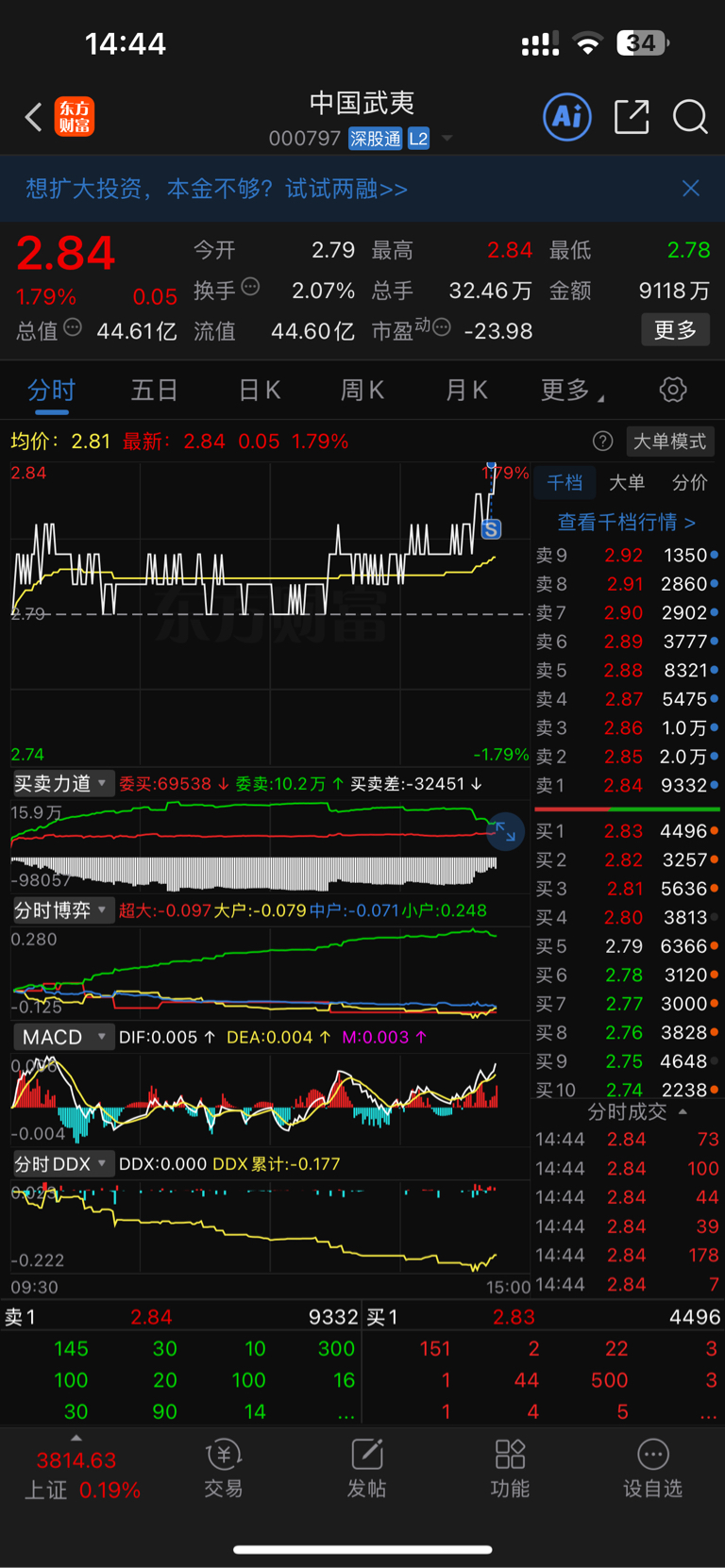
Task: Tap the large 2.84 current price
Action: 65,253
